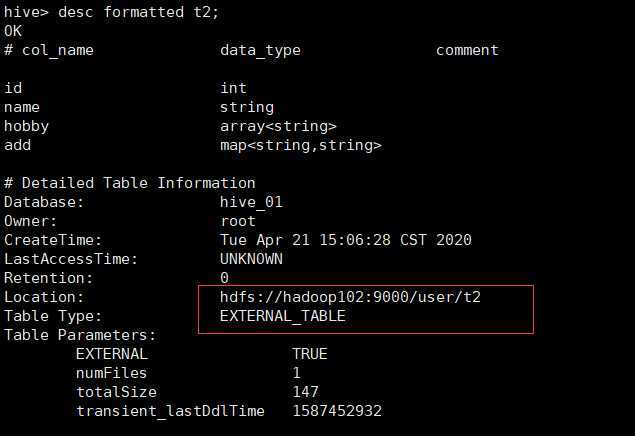Click the Retention value 0
635x436 pixels.
[x=224, y=278]
